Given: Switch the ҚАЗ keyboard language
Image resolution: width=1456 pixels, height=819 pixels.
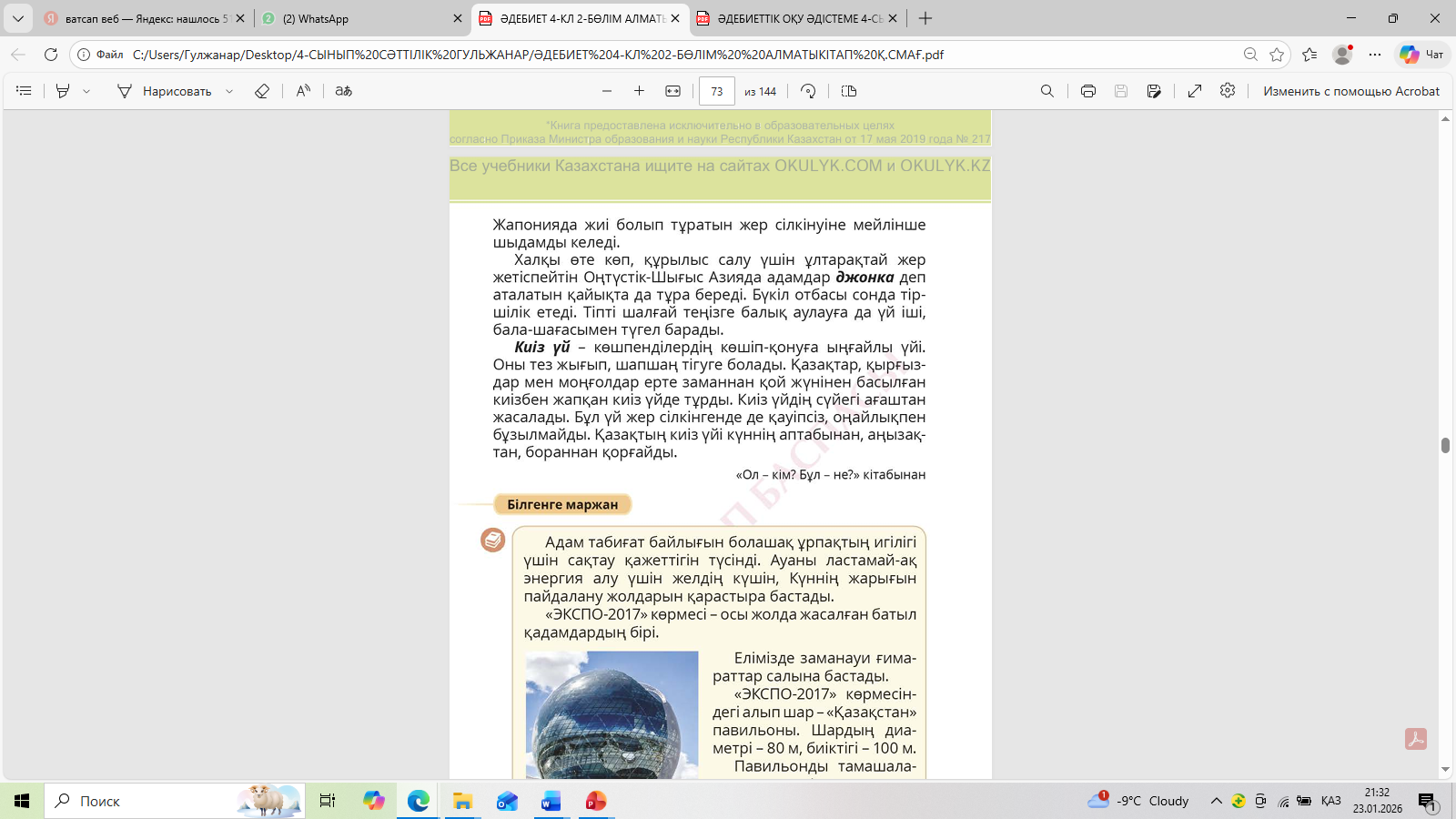Looking at the screenshot, I should click(x=1331, y=801).
